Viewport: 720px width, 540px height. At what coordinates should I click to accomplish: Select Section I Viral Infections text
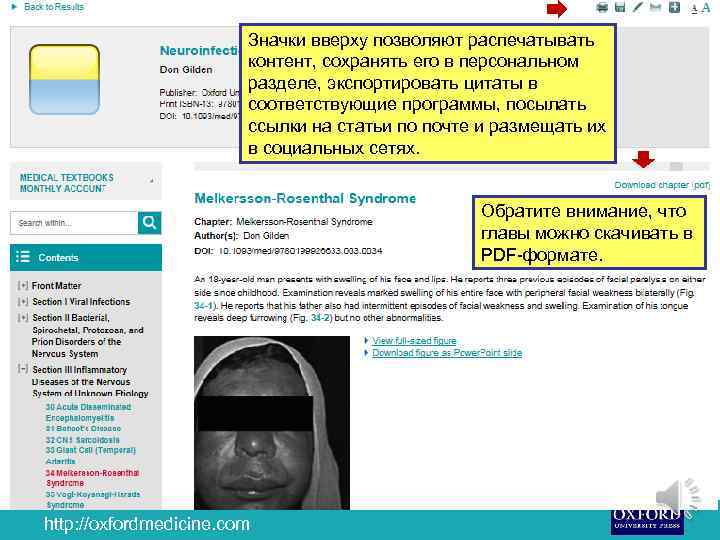pos(81,302)
